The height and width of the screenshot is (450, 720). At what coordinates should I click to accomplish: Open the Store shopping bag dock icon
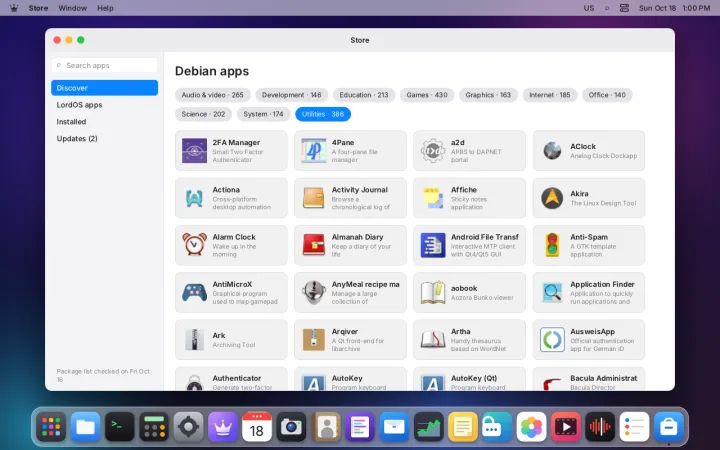669,427
